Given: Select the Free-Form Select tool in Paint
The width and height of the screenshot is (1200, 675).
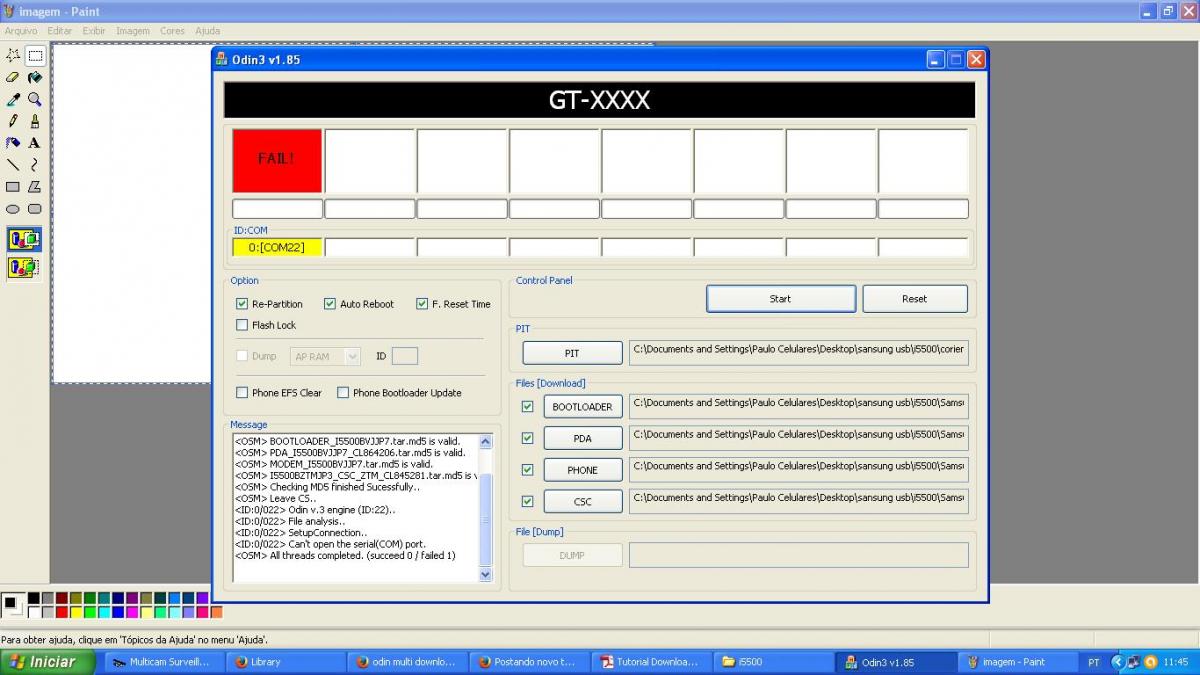Looking at the screenshot, I should [13, 56].
